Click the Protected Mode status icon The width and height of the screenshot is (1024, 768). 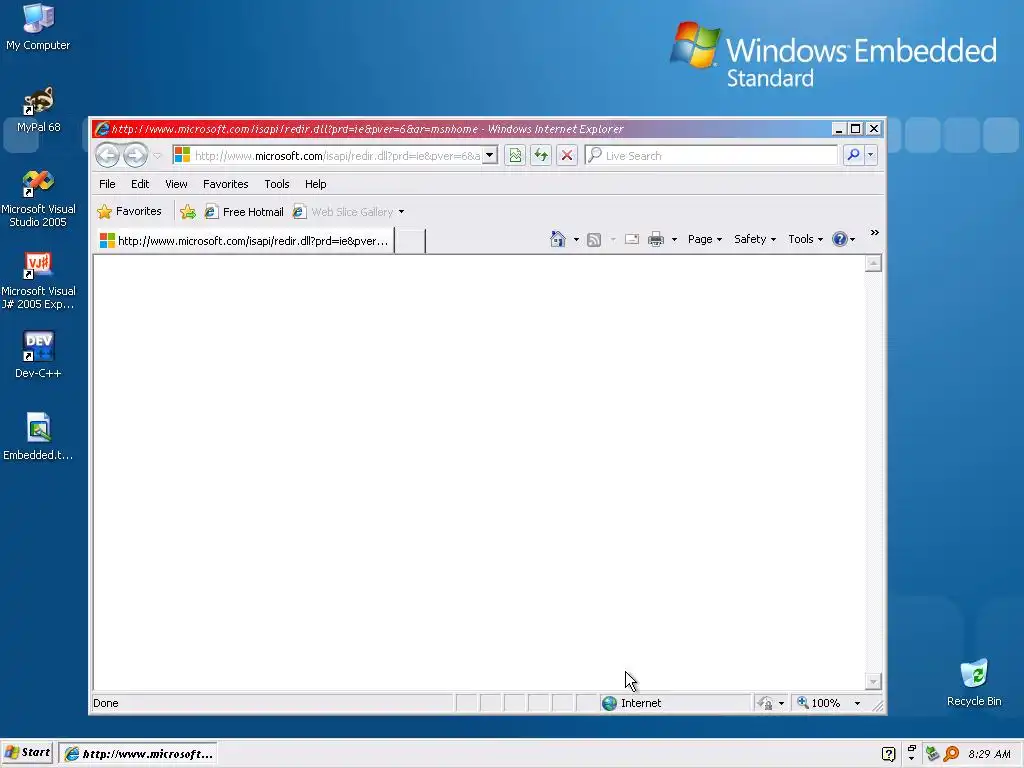pos(765,703)
